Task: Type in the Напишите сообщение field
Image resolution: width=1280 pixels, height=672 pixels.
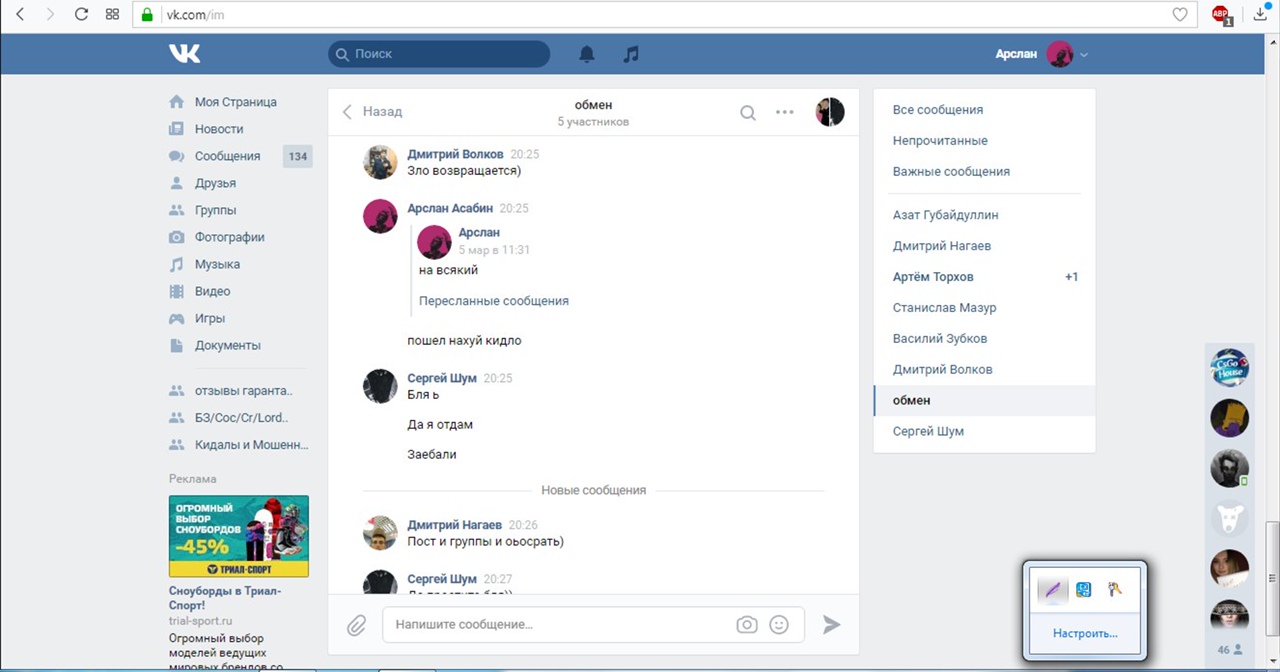Action: [560, 625]
